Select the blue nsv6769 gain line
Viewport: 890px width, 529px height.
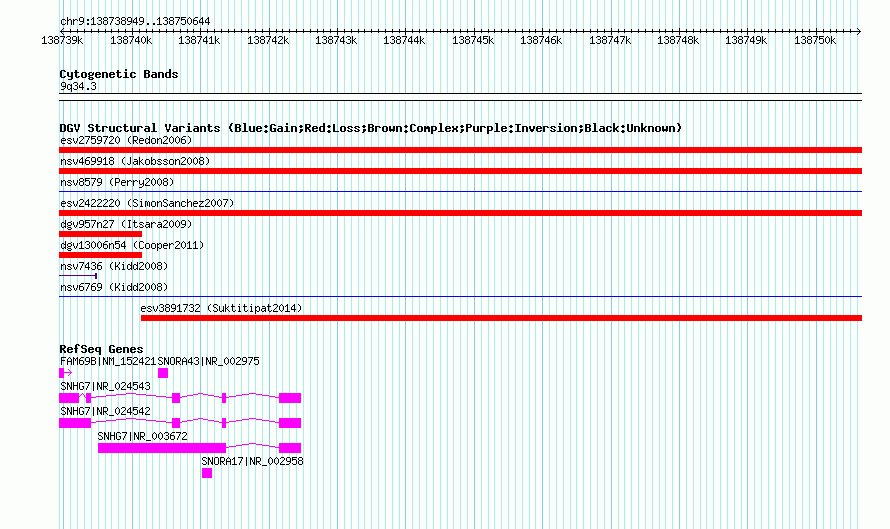click(460, 297)
